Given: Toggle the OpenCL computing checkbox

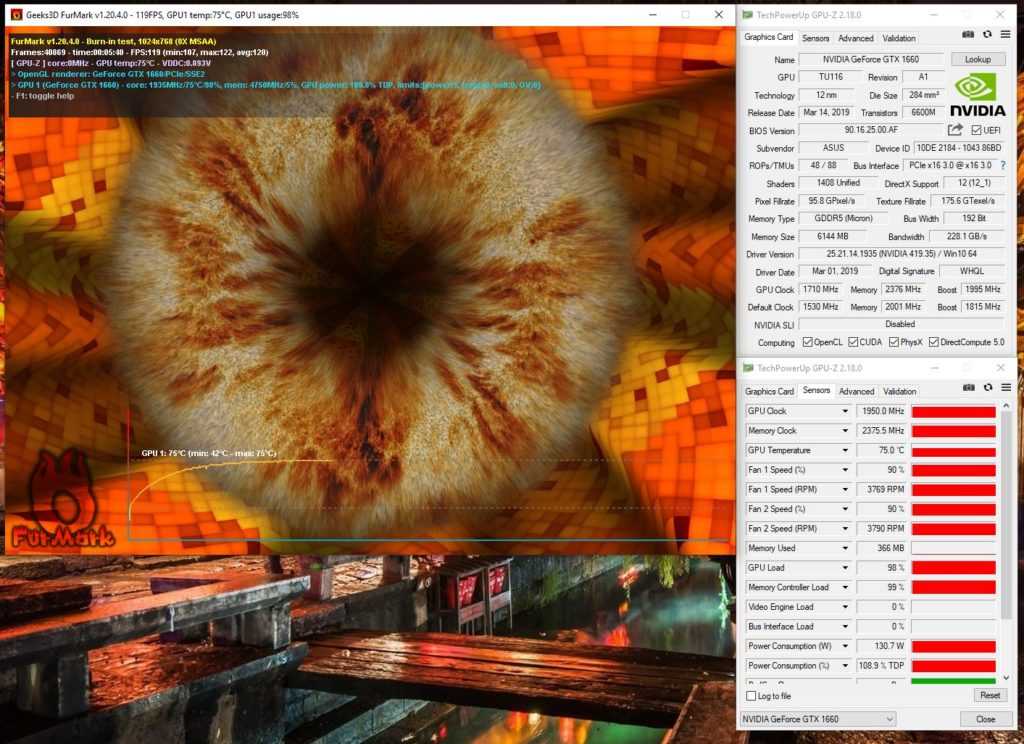Looking at the screenshot, I should coord(807,342).
